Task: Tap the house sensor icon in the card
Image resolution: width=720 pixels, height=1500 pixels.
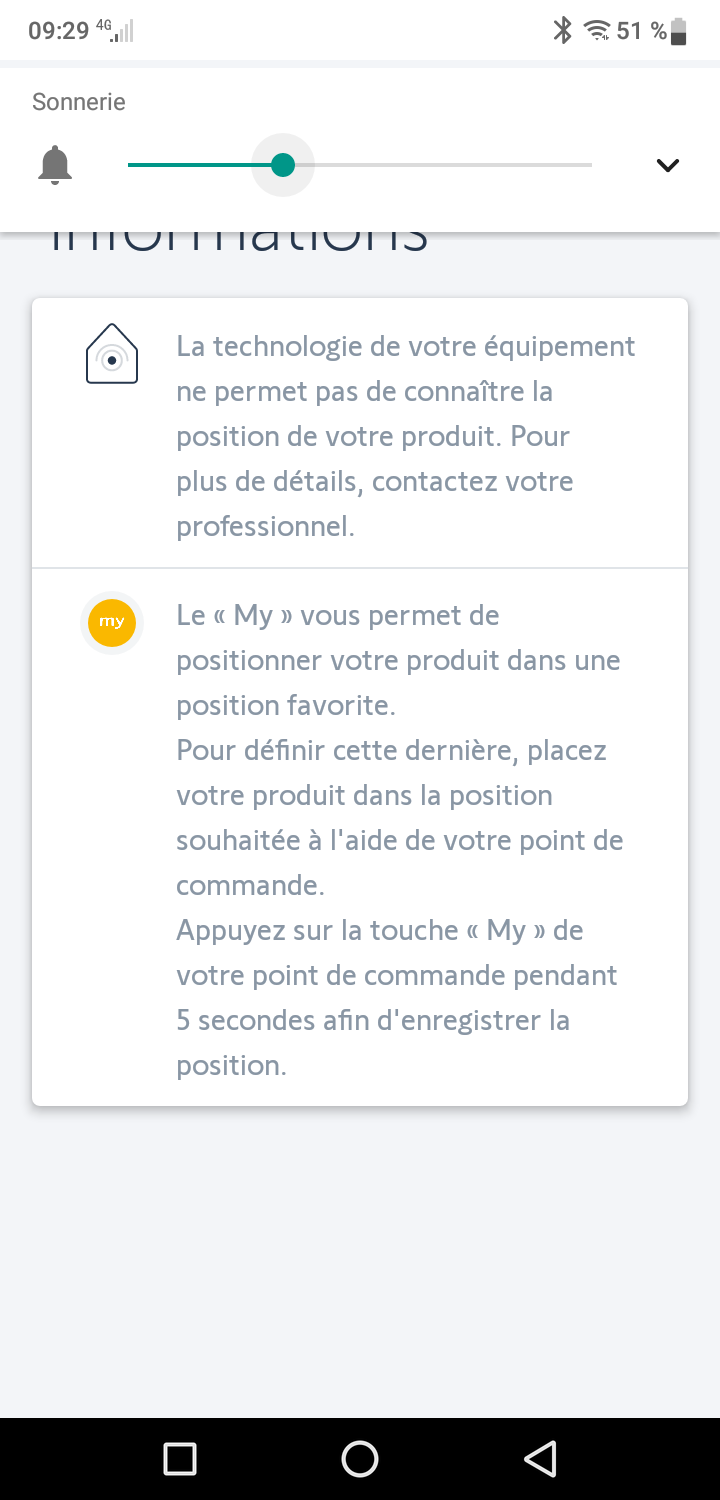Action: (x=112, y=354)
